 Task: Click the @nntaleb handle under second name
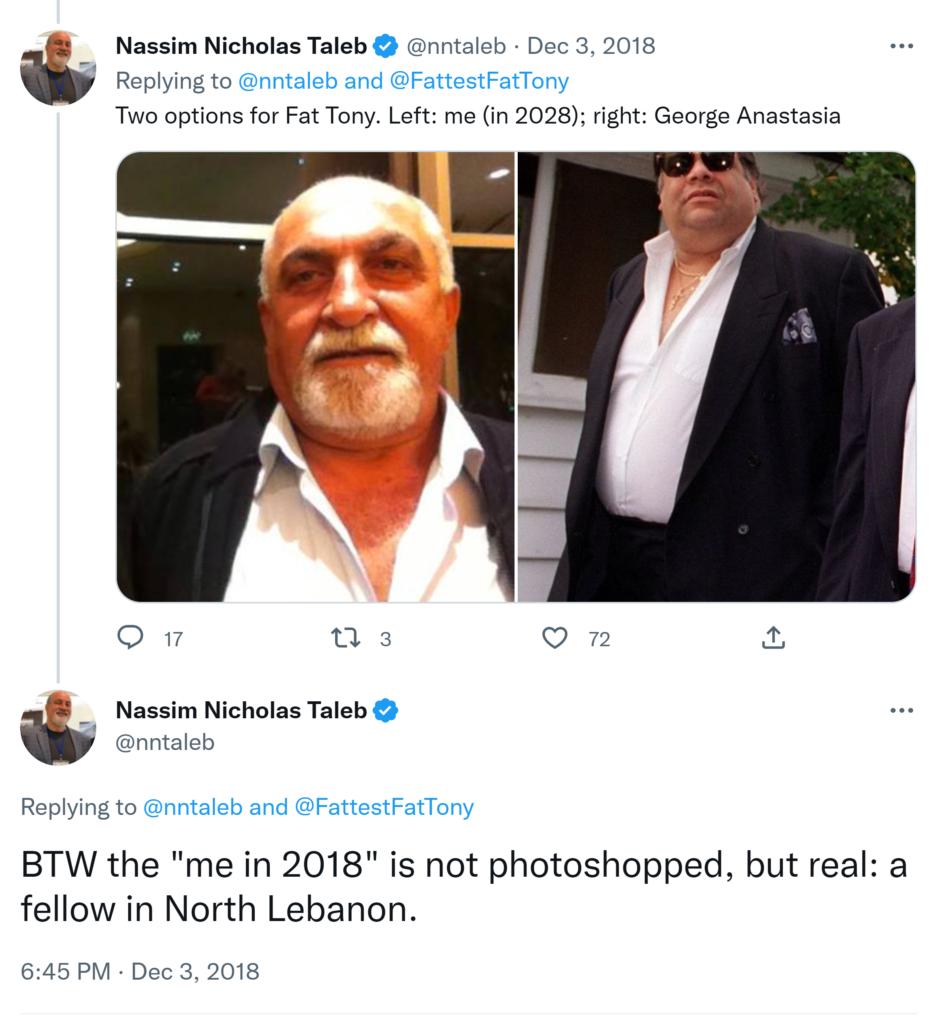click(165, 742)
